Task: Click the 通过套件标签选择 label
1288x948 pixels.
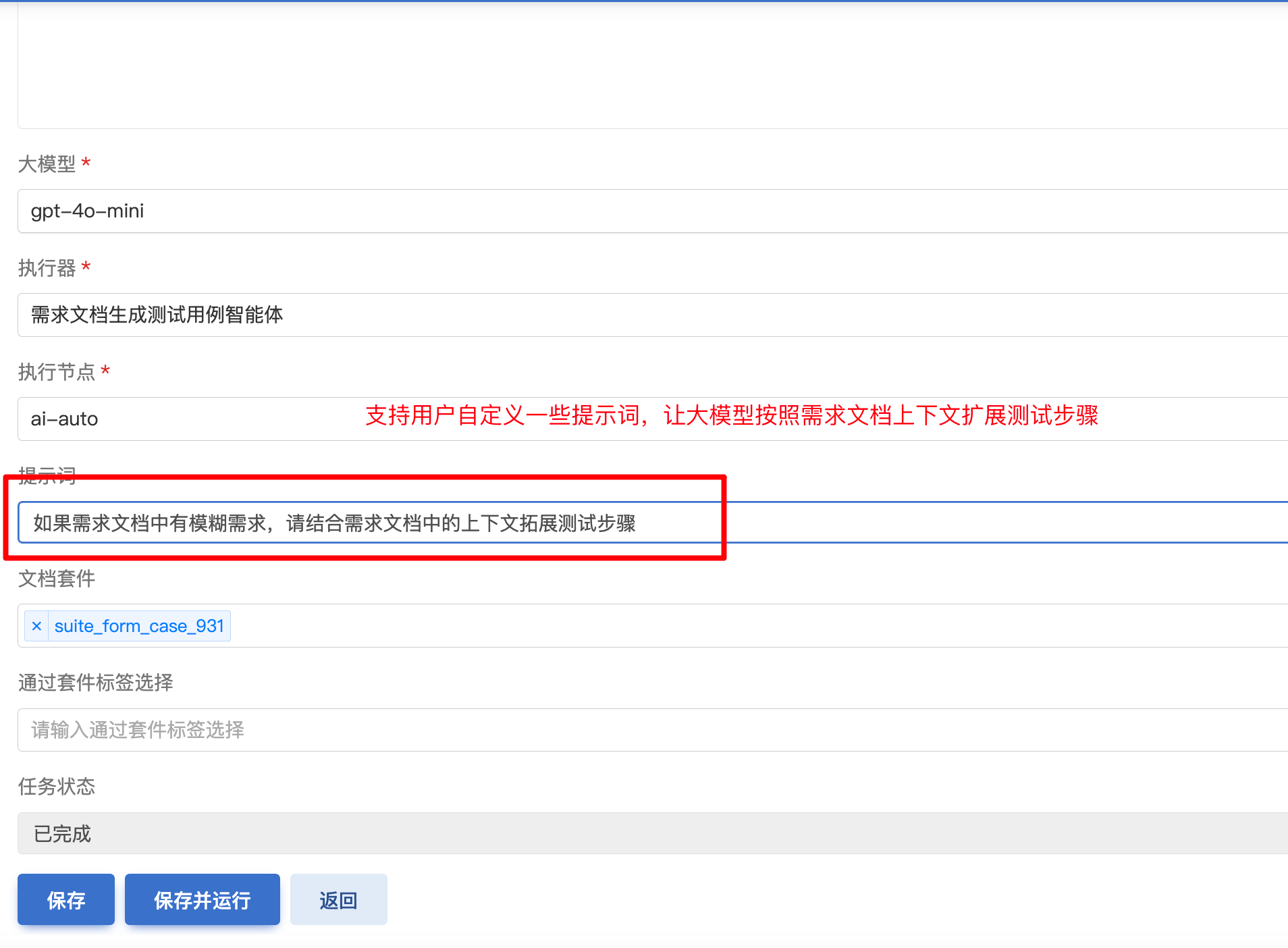Action: (96, 683)
